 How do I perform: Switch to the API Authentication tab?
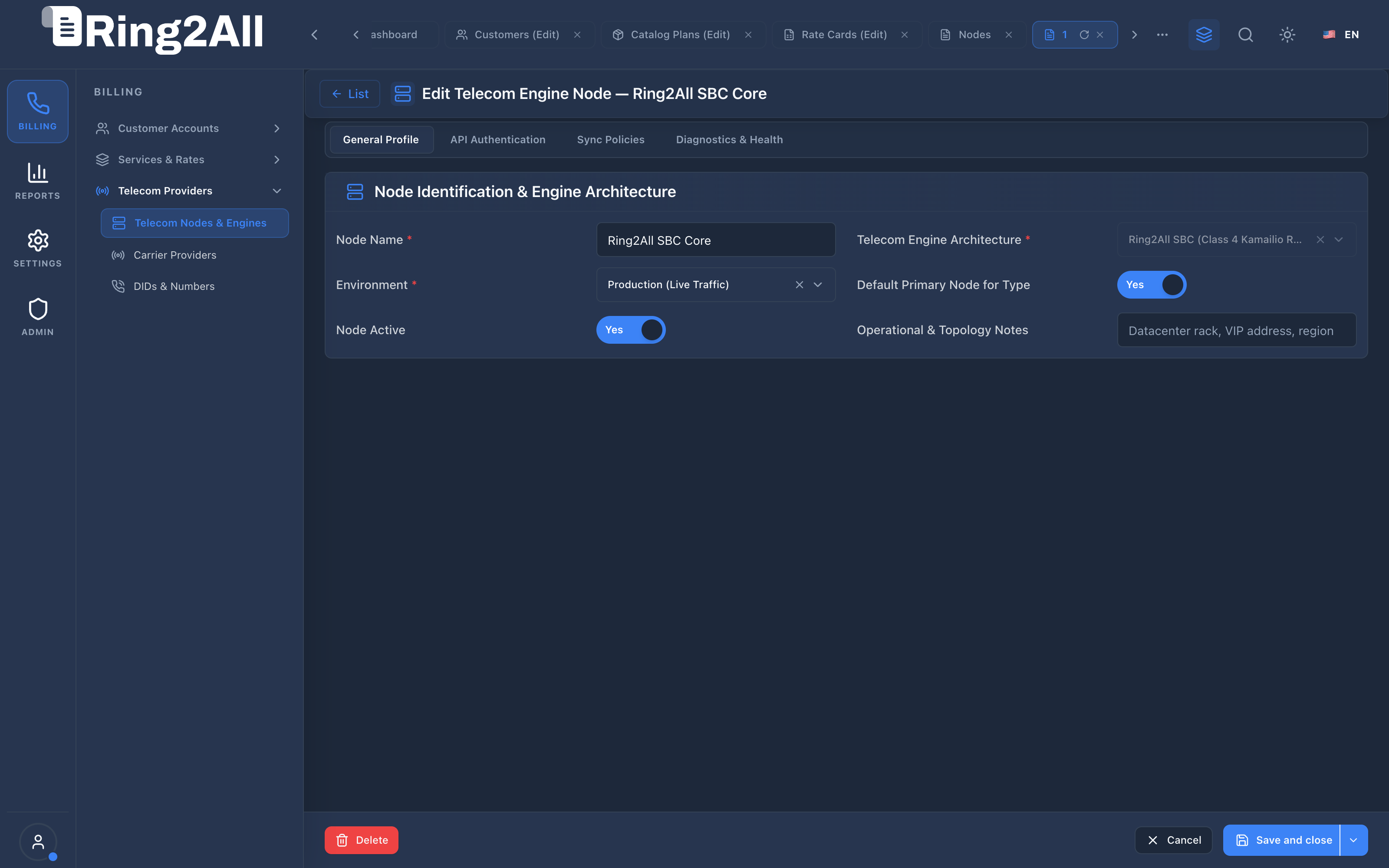coord(497,139)
